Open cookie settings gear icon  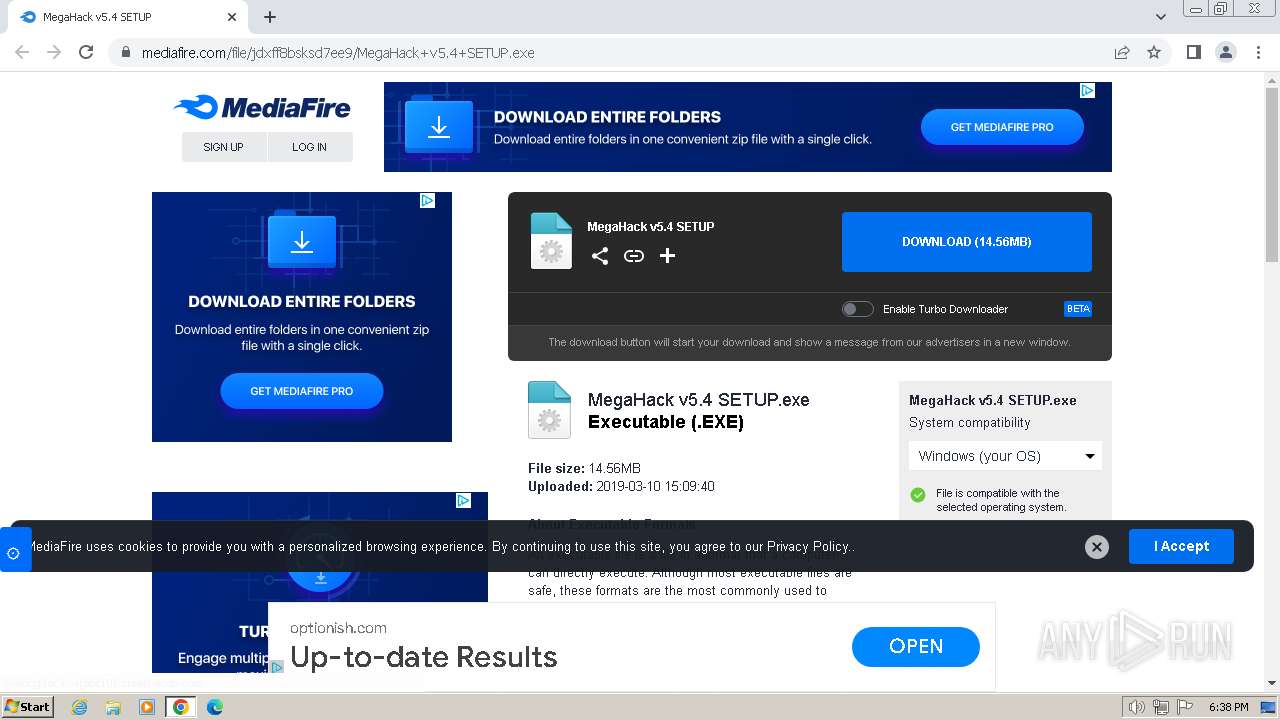point(14,552)
